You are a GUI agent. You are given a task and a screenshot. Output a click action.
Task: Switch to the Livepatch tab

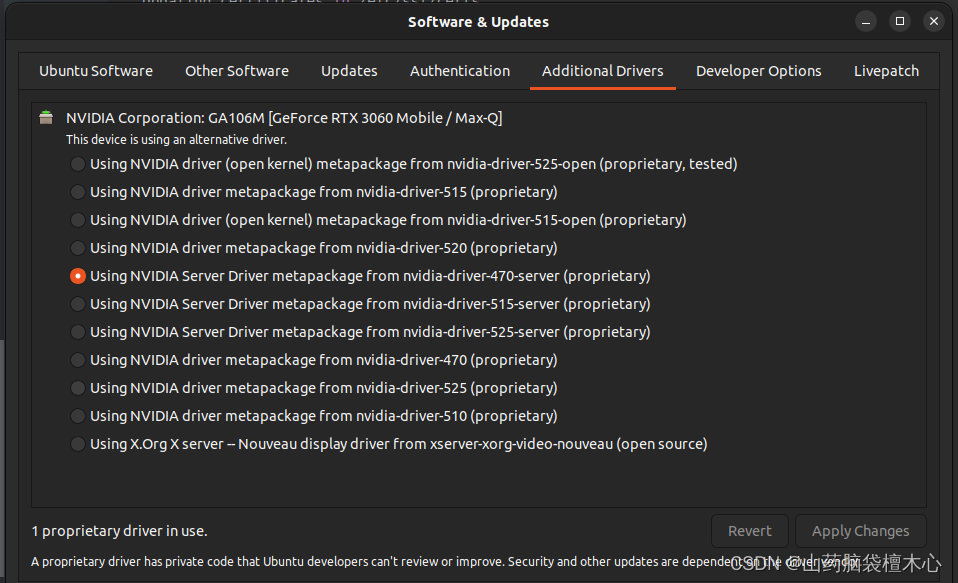[887, 71]
